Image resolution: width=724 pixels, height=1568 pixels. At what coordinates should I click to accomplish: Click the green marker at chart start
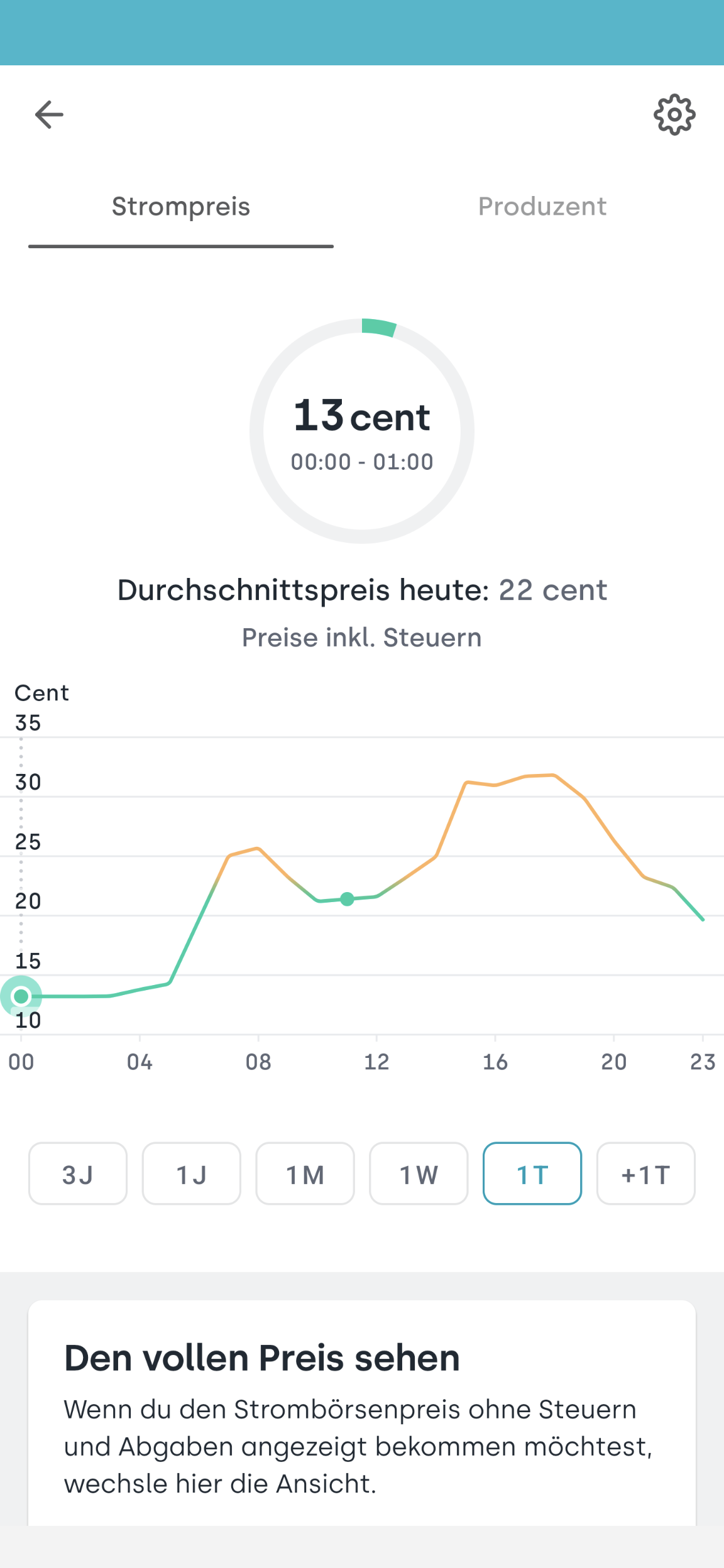pos(21,996)
